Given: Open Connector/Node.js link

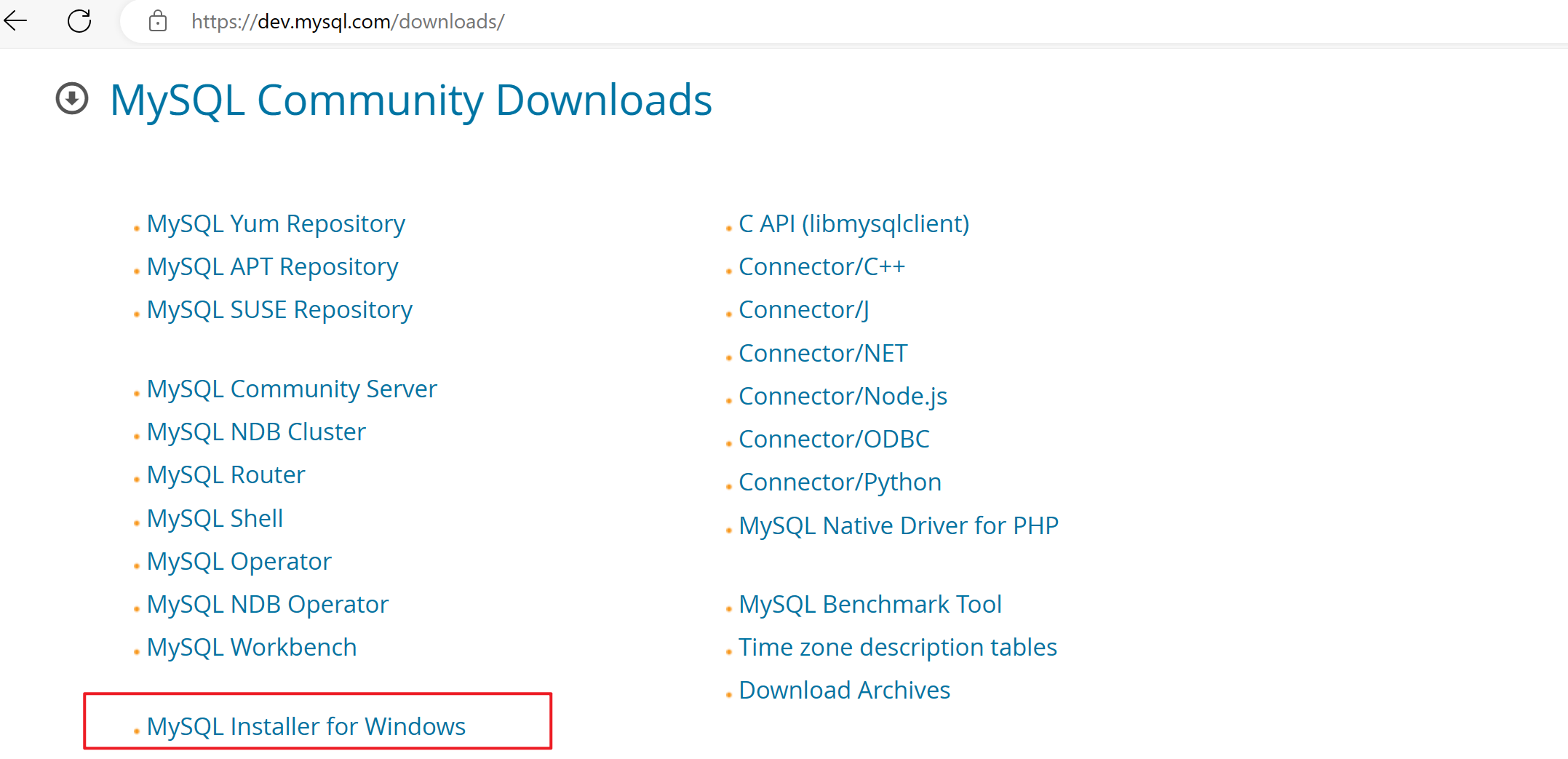Looking at the screenshot, I should tap(843, 397).
